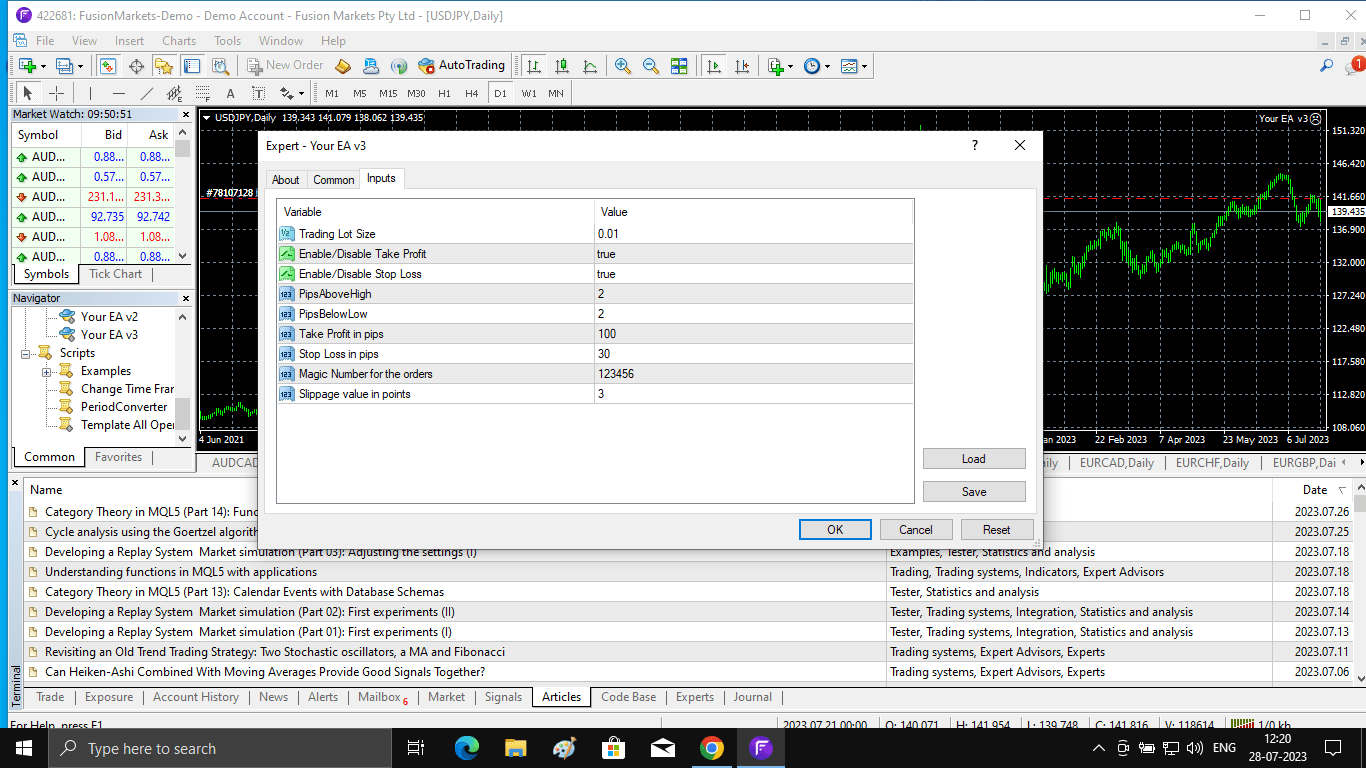Image resolution: width=1366 pixels, height=768 pixels.
Task: Click the Load button
Action: point(974,459)
